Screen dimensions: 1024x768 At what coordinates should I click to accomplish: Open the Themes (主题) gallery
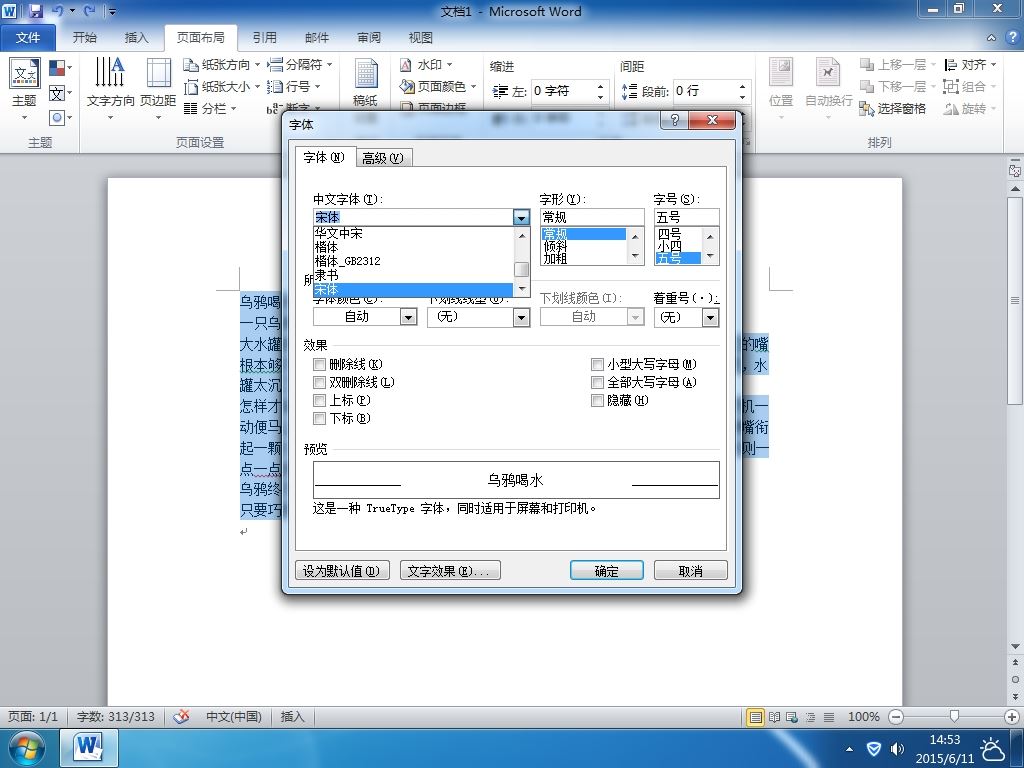(25, 89)
